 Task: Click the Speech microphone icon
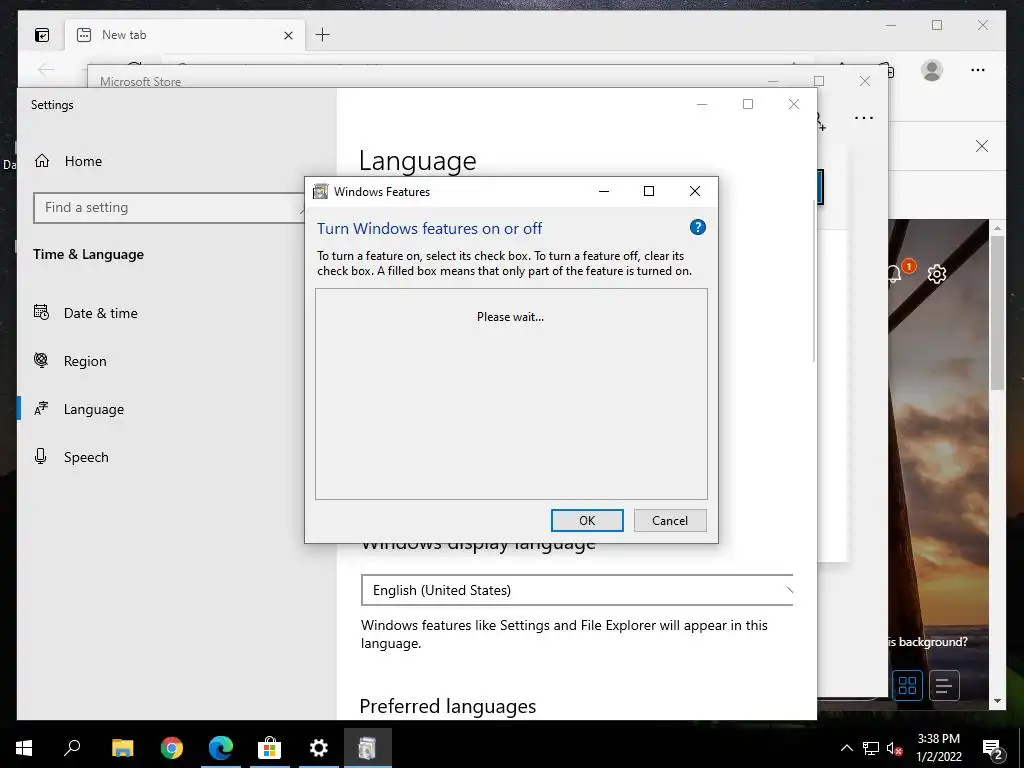(40, 456)
